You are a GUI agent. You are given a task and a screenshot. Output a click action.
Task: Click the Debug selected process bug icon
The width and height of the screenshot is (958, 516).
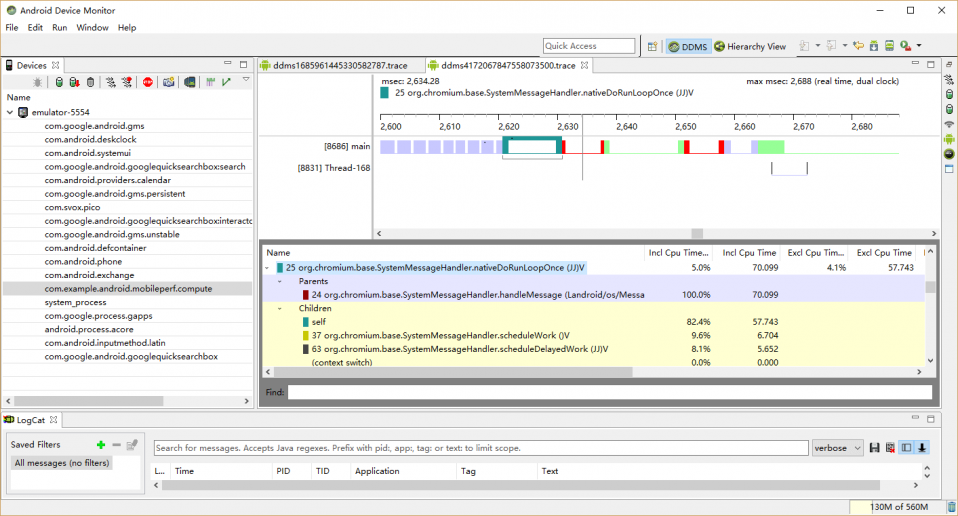click(x=38, y=82)
